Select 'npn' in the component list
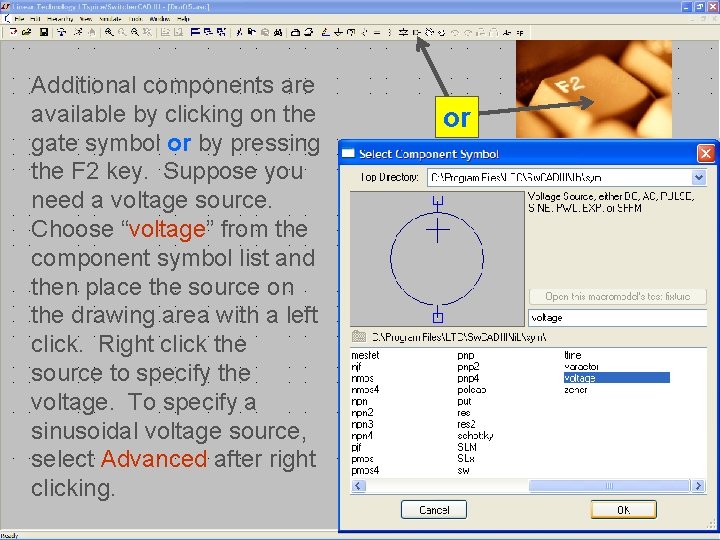Viewport: 720px width, 540px height. [x=359, y=401]
